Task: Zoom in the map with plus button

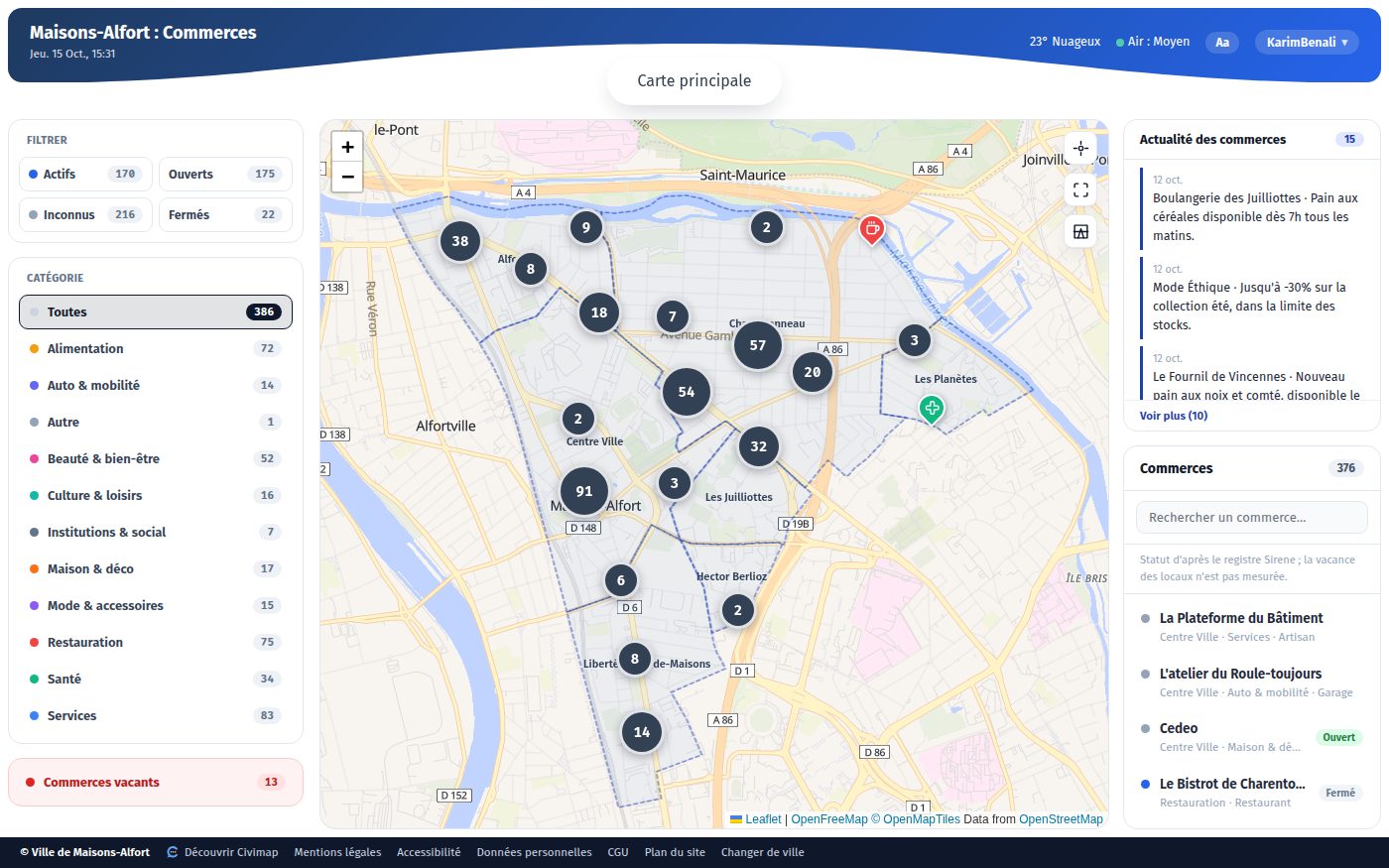Action: pos(347,147)
